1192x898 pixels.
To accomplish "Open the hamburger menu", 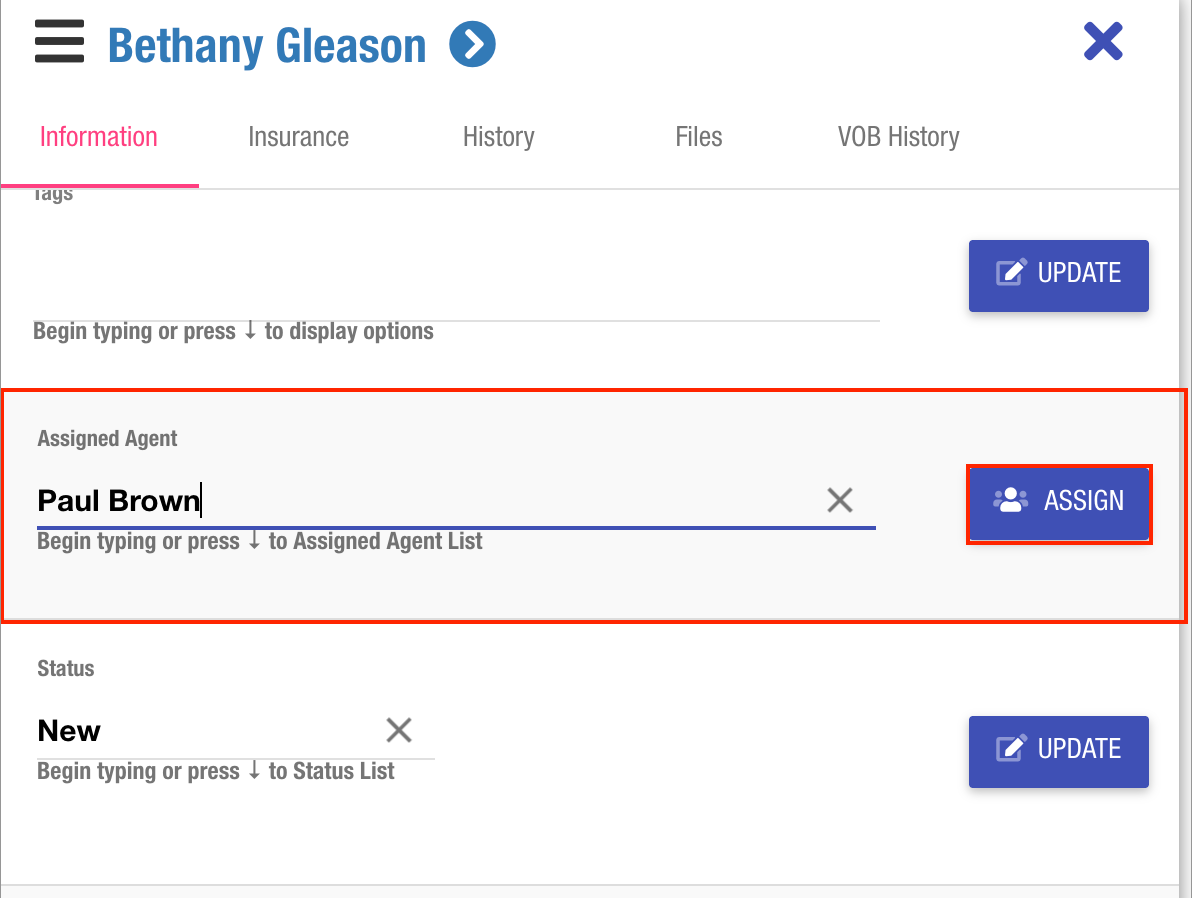I will [x=59, y=45].
